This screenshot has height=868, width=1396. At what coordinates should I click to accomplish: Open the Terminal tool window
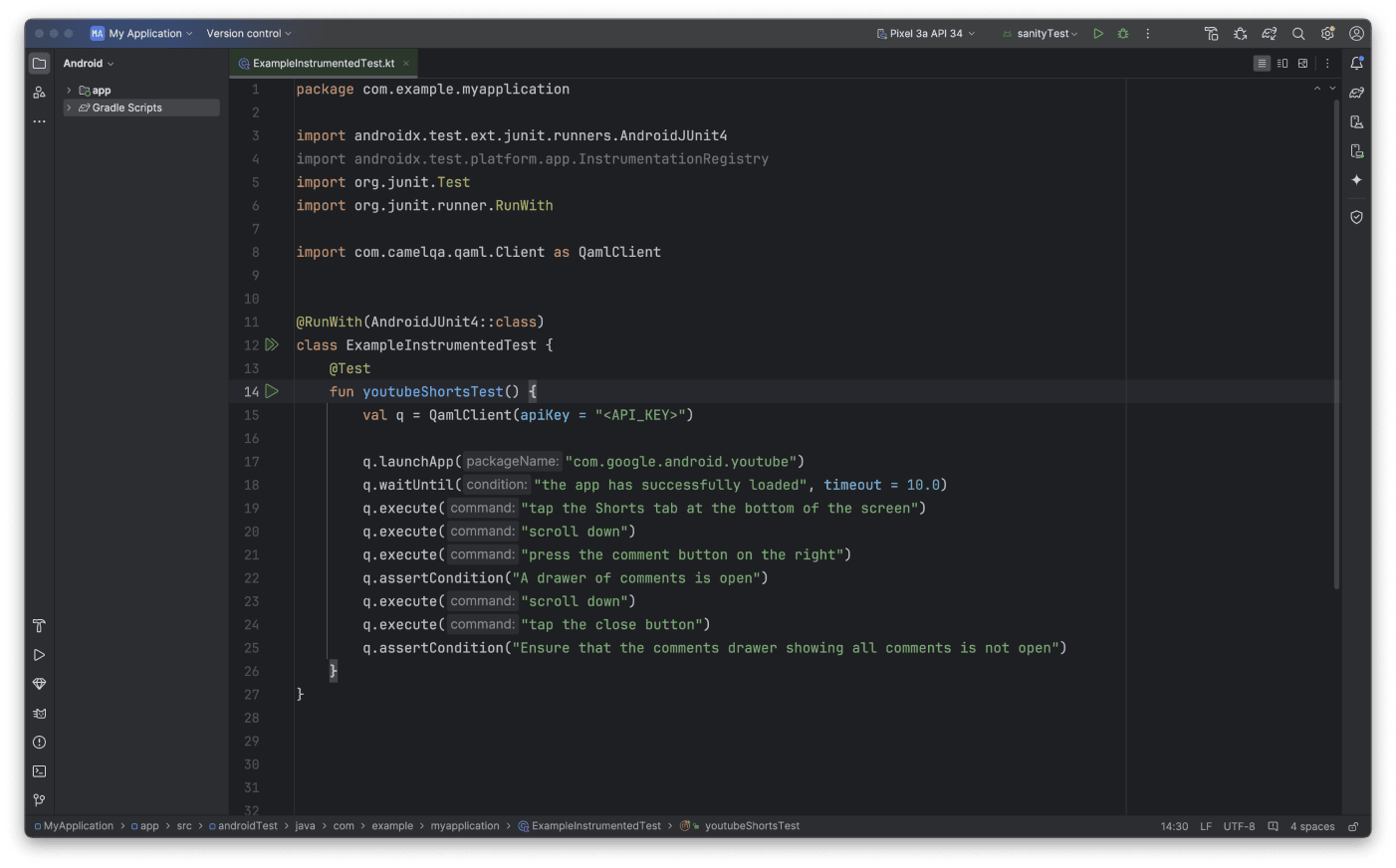point(39,770)
